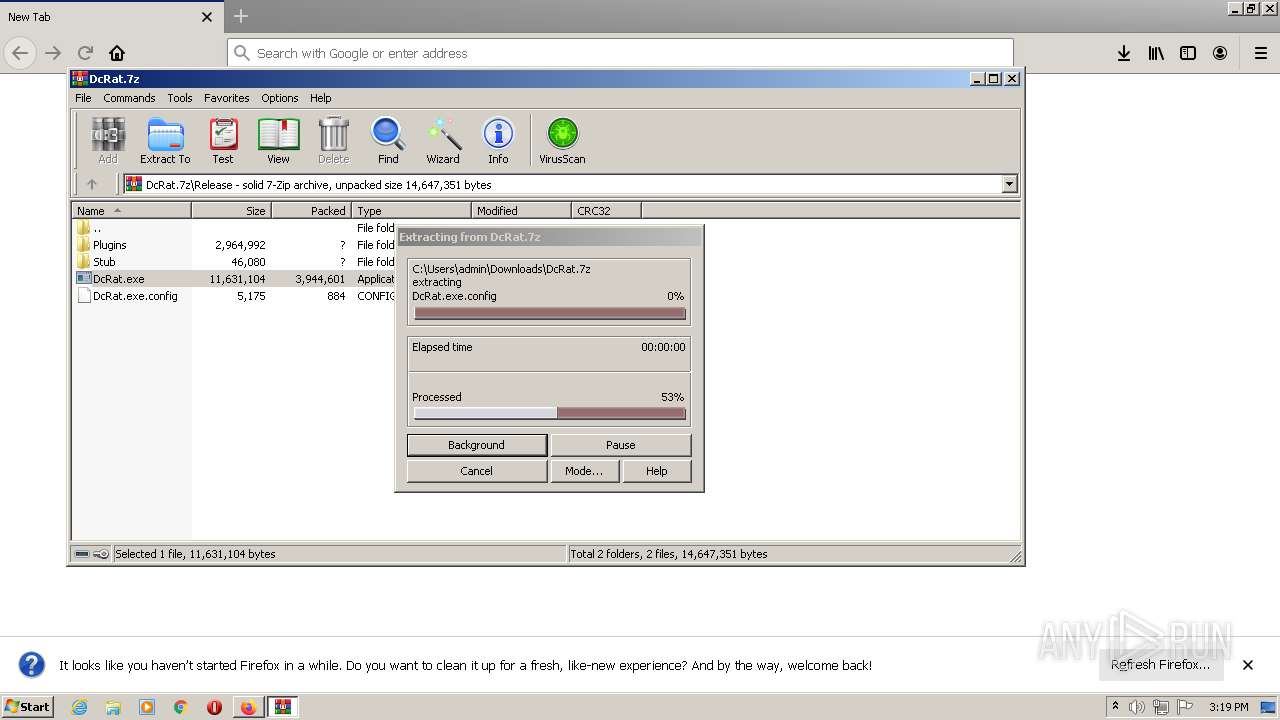Viewport: 1280px width, 720px height.
Task: Open the Favorites menu
Action: tap(227, 98)
